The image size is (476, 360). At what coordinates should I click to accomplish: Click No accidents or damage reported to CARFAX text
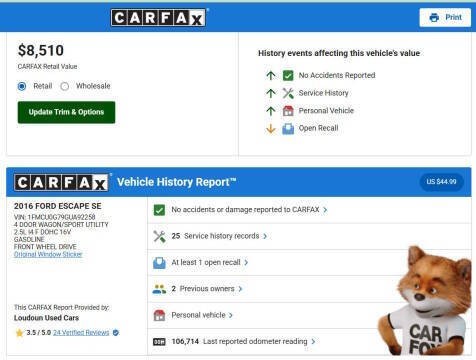point(245,210)
